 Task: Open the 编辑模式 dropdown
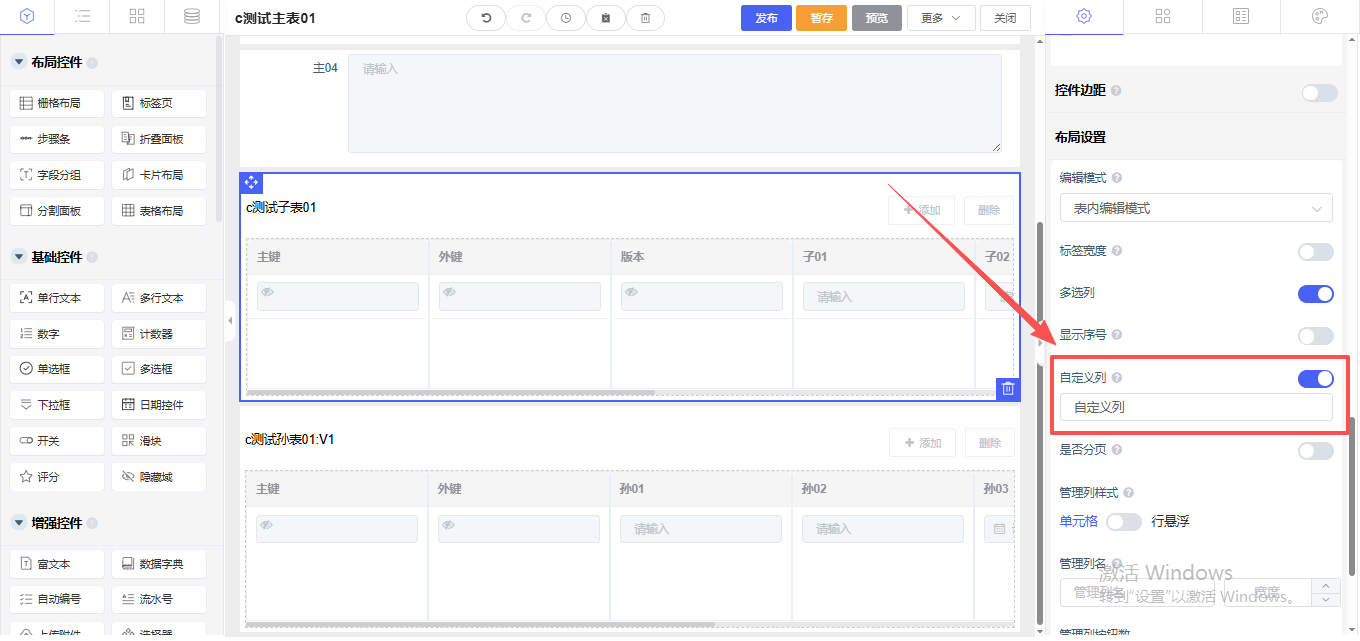(x=1195, y=208)
